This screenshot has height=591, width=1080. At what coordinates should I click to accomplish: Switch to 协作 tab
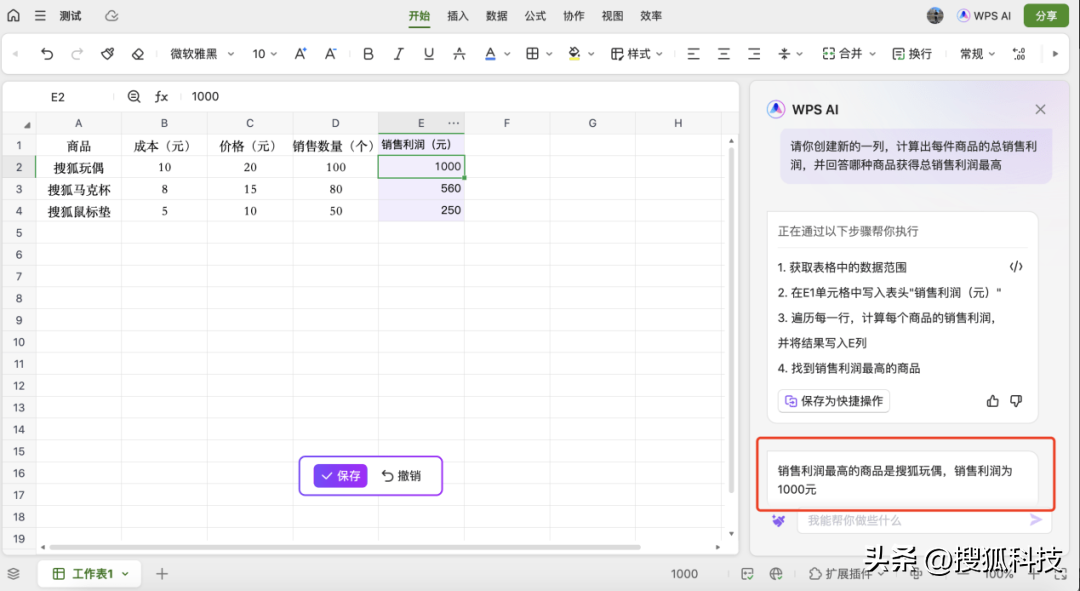[x=574, y=16]
